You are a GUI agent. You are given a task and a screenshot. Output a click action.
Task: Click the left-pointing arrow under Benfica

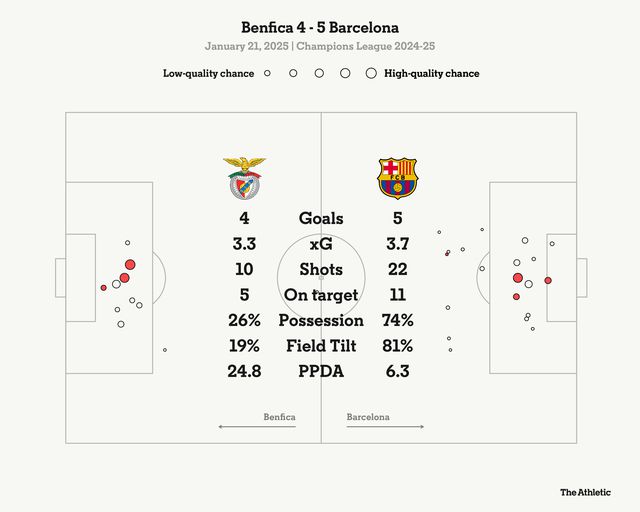[256, 427]
